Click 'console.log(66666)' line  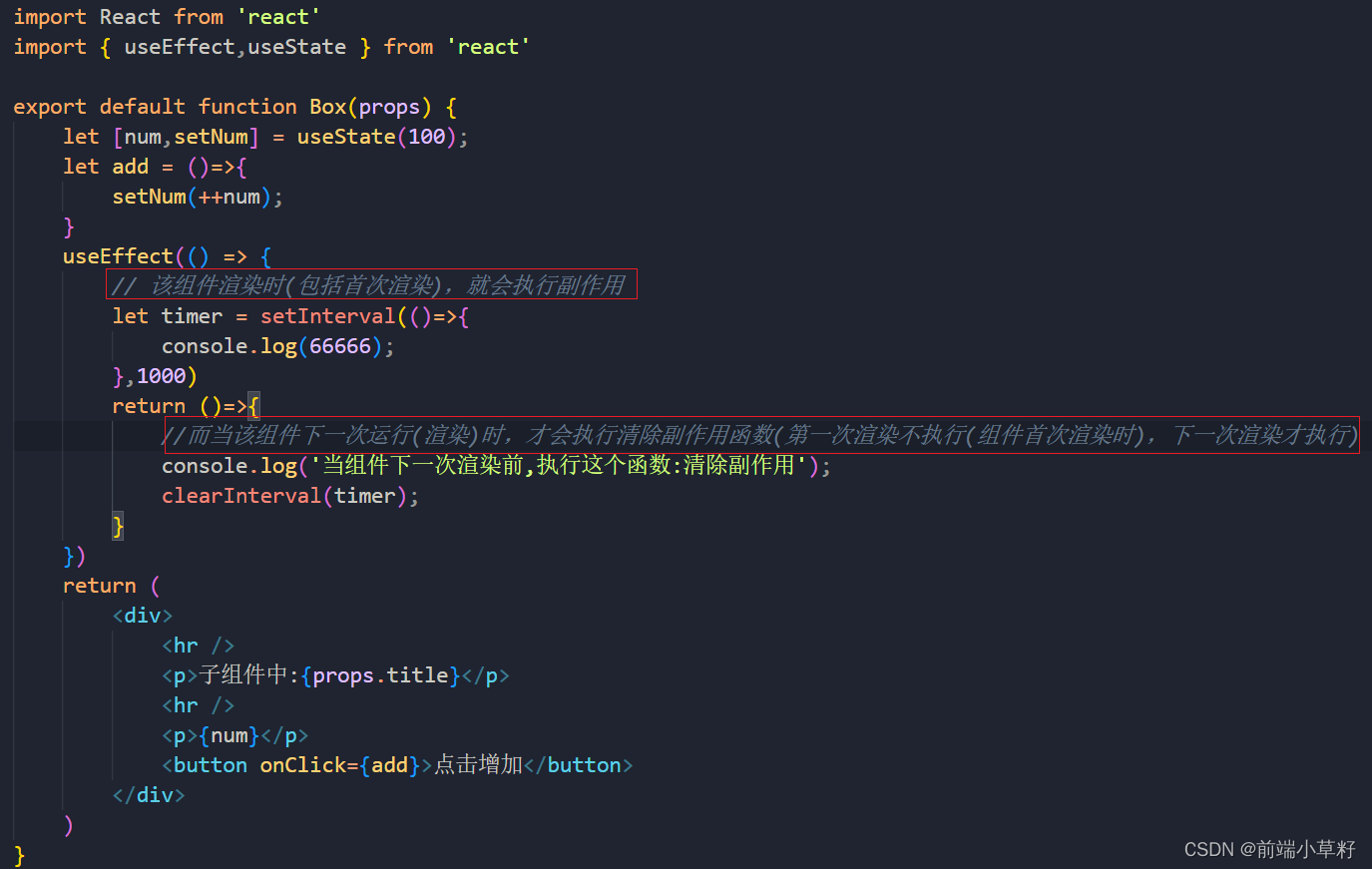click(x=278, y=346)
